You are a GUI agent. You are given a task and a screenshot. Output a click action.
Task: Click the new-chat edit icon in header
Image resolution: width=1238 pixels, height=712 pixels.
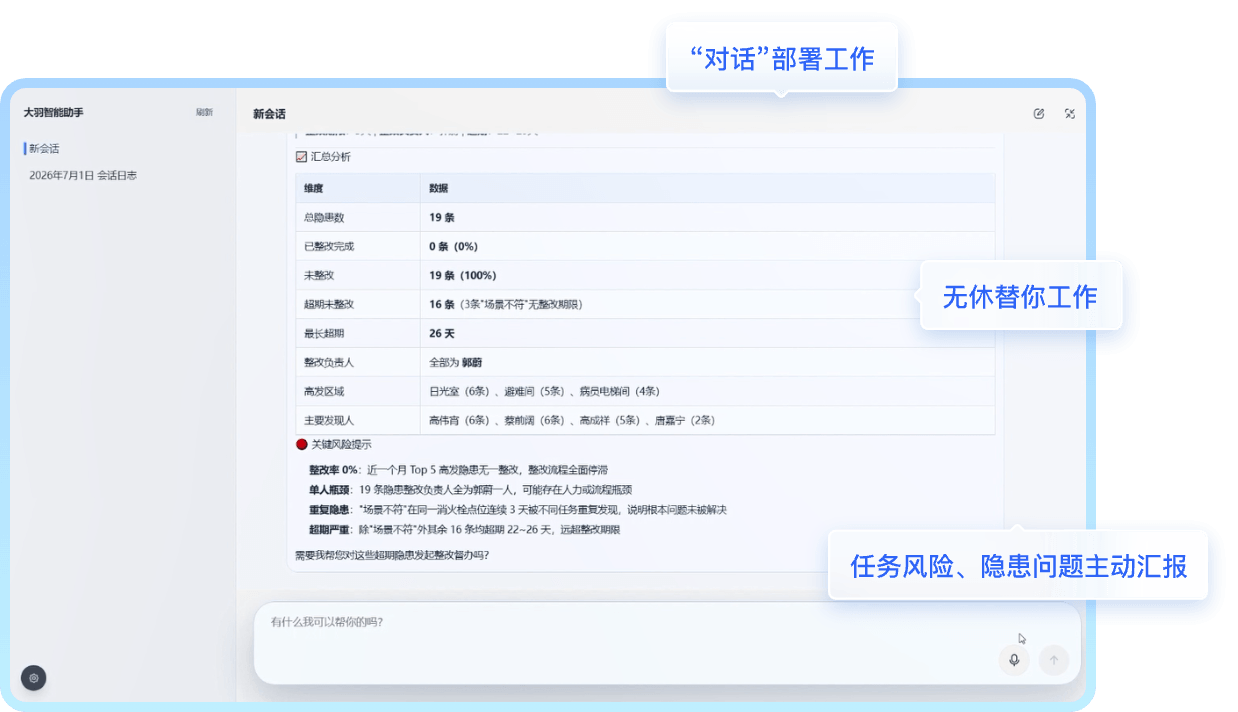coord(1039,114)
